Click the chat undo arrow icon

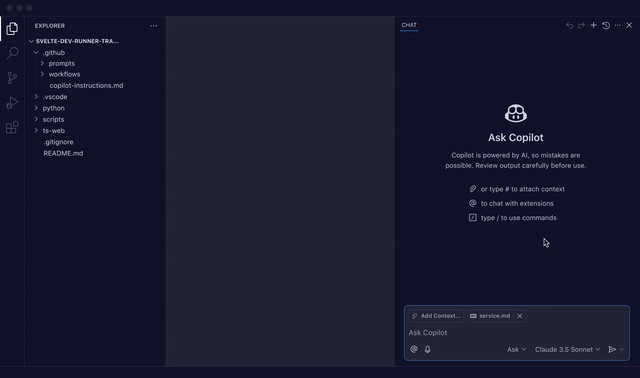[569, 25]
